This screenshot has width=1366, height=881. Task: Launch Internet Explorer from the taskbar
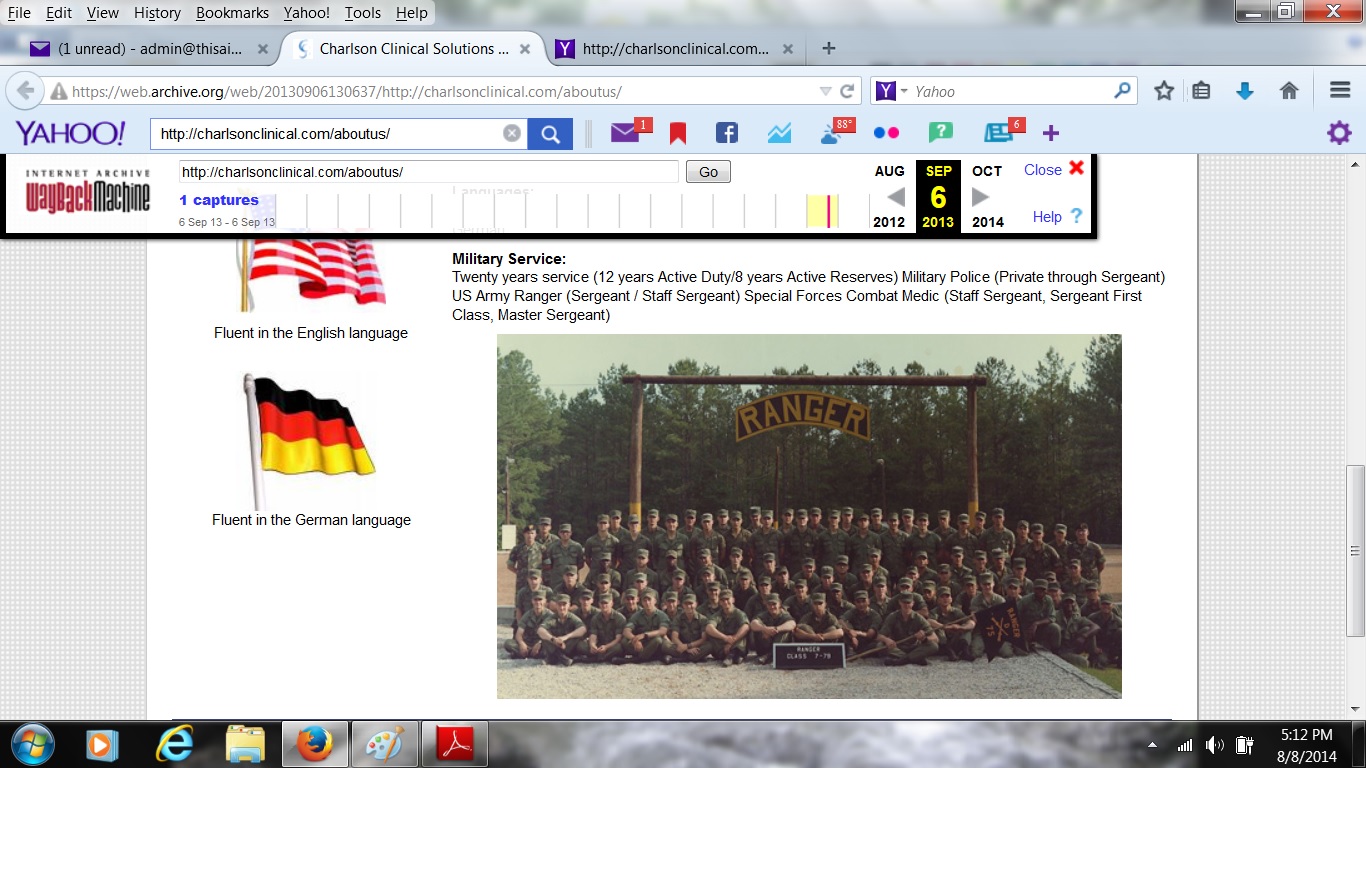[174, 745]
